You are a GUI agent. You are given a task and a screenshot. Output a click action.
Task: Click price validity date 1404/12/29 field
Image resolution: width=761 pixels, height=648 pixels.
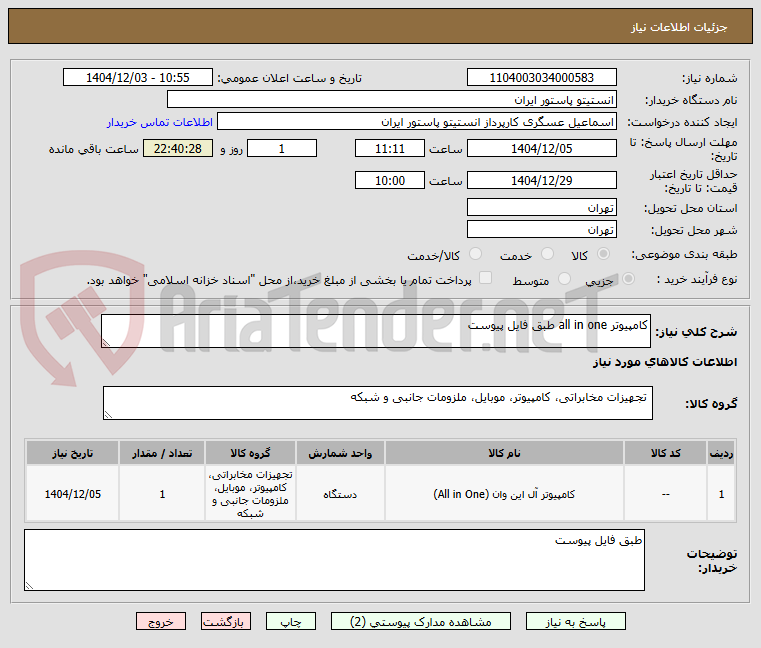point(542,181)
